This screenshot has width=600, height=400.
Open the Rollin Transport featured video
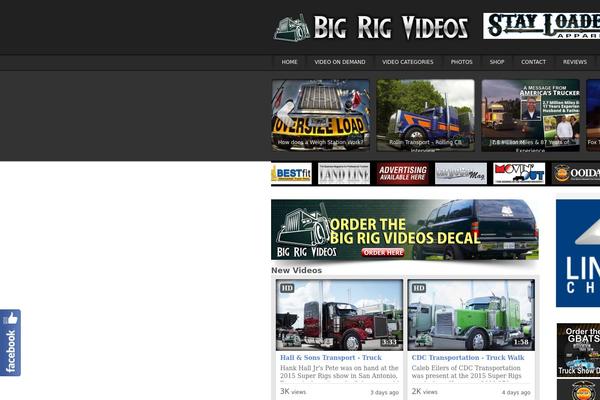(x=426, y=115)
